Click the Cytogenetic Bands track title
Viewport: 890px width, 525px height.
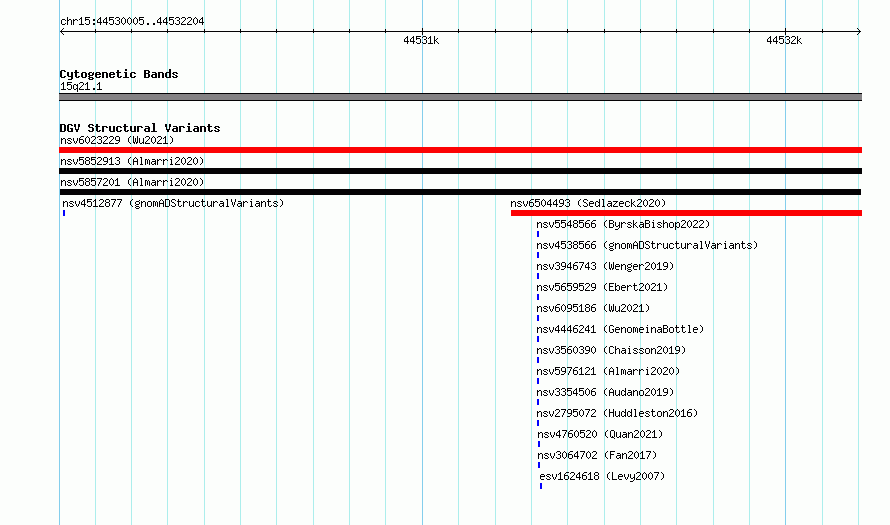[x=119, y=74]
